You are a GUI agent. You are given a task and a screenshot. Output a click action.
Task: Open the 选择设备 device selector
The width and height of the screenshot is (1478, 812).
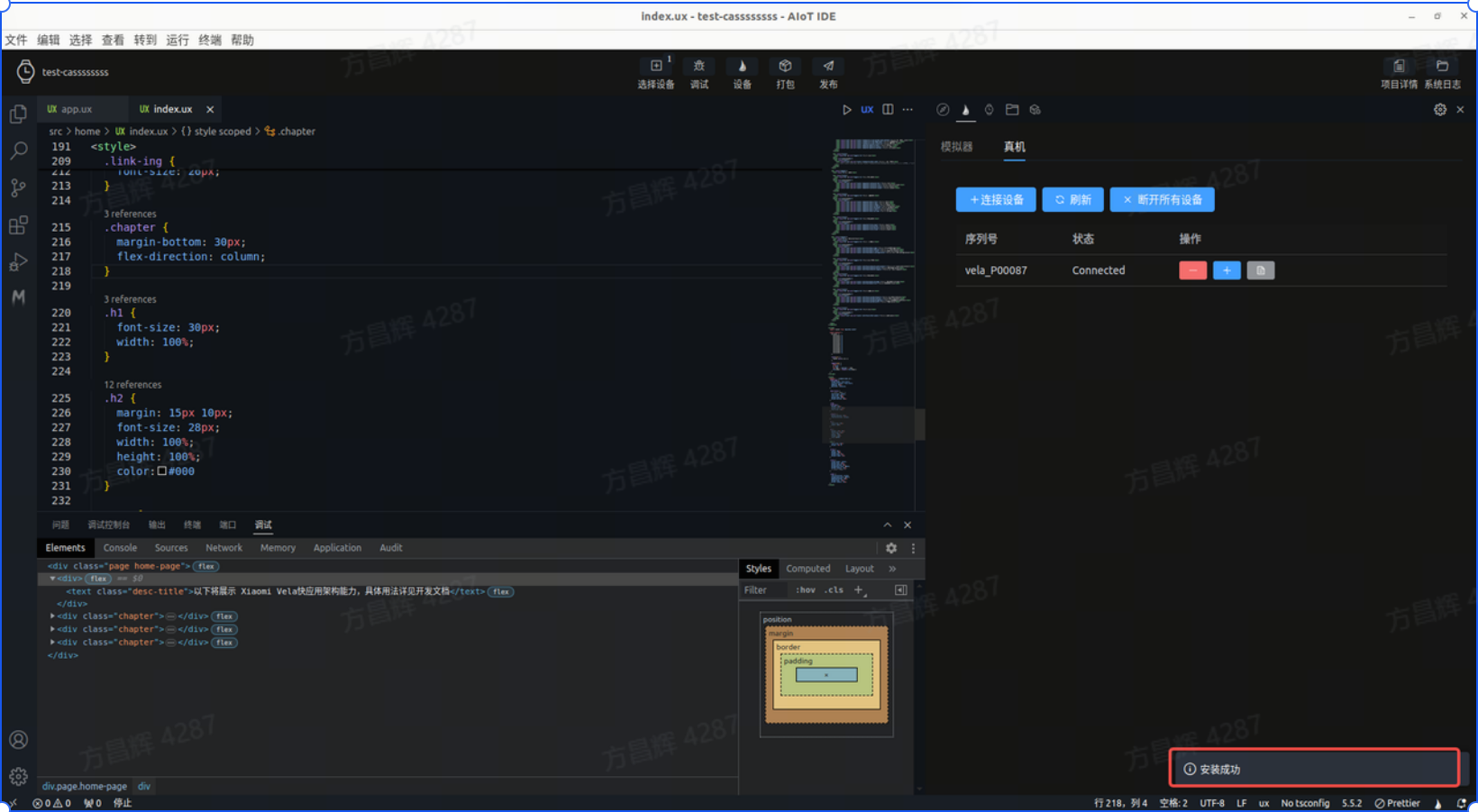pyautogui.click(x=655, y=67)
